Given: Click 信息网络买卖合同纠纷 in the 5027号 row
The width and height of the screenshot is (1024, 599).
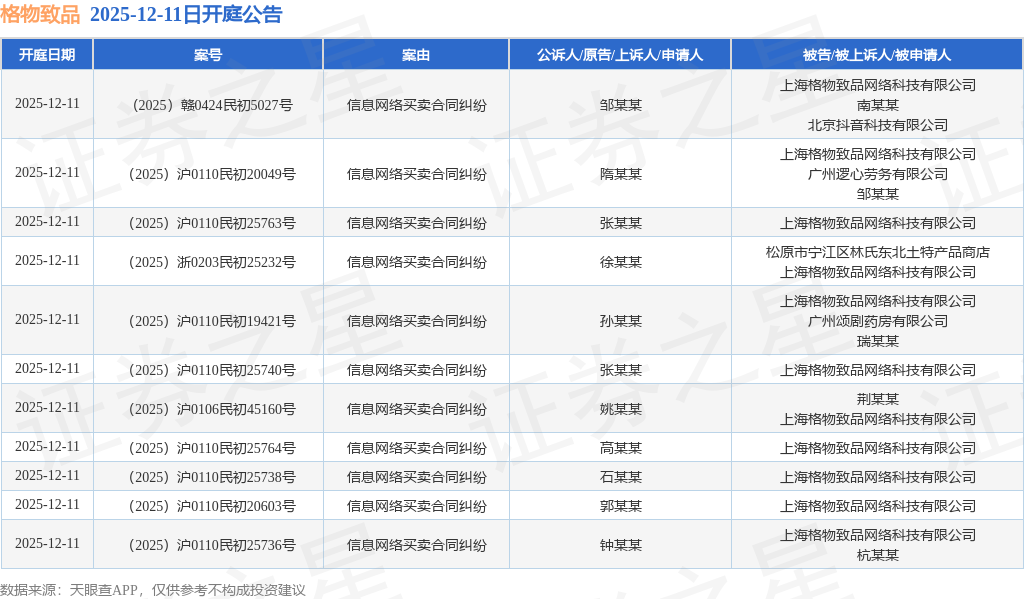Looking at the screenshot, I should [x=417, y=105].
